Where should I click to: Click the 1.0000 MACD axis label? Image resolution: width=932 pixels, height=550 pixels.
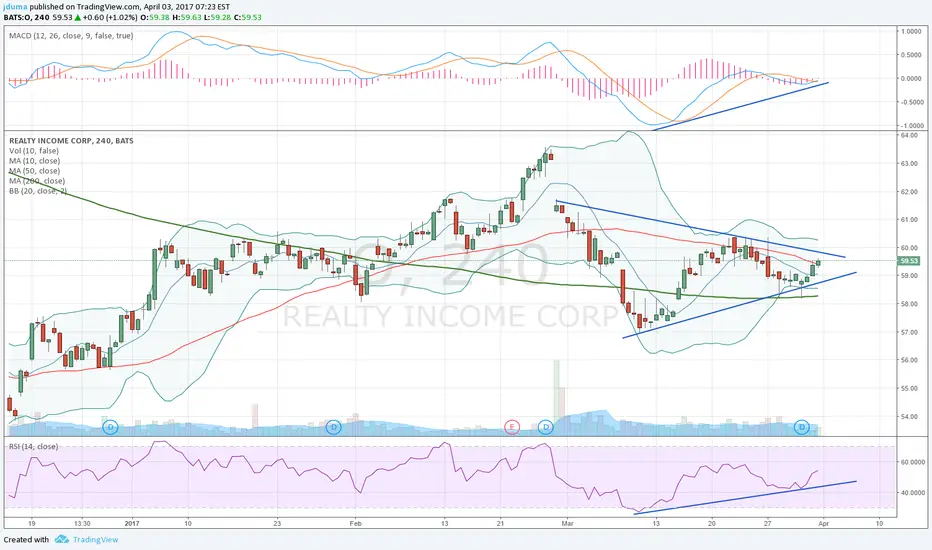(x=911, y=32)
